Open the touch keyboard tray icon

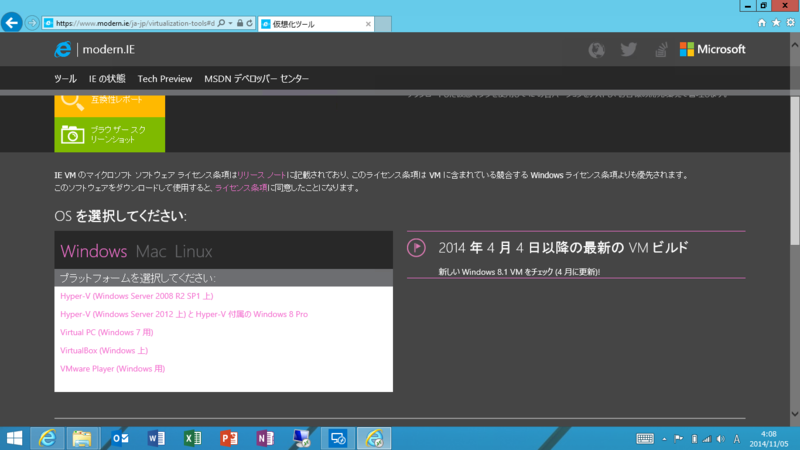click(645, 439)
